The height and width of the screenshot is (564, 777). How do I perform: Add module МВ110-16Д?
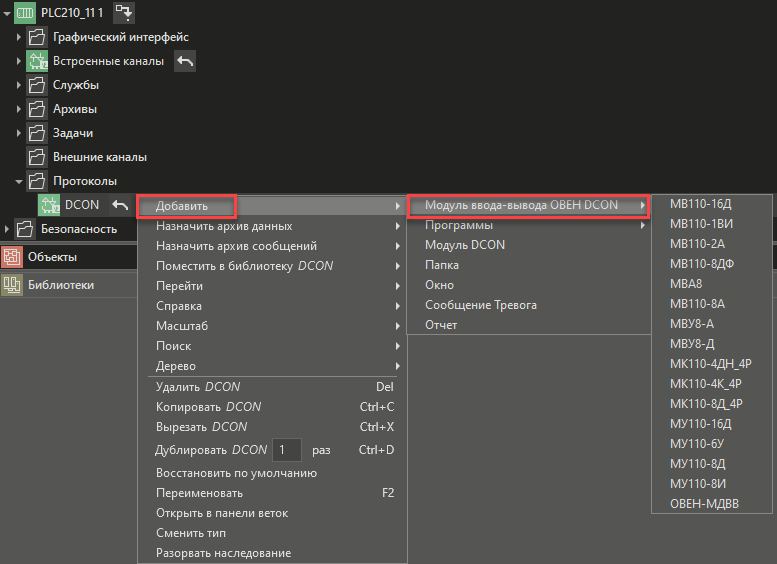[712, 204]
